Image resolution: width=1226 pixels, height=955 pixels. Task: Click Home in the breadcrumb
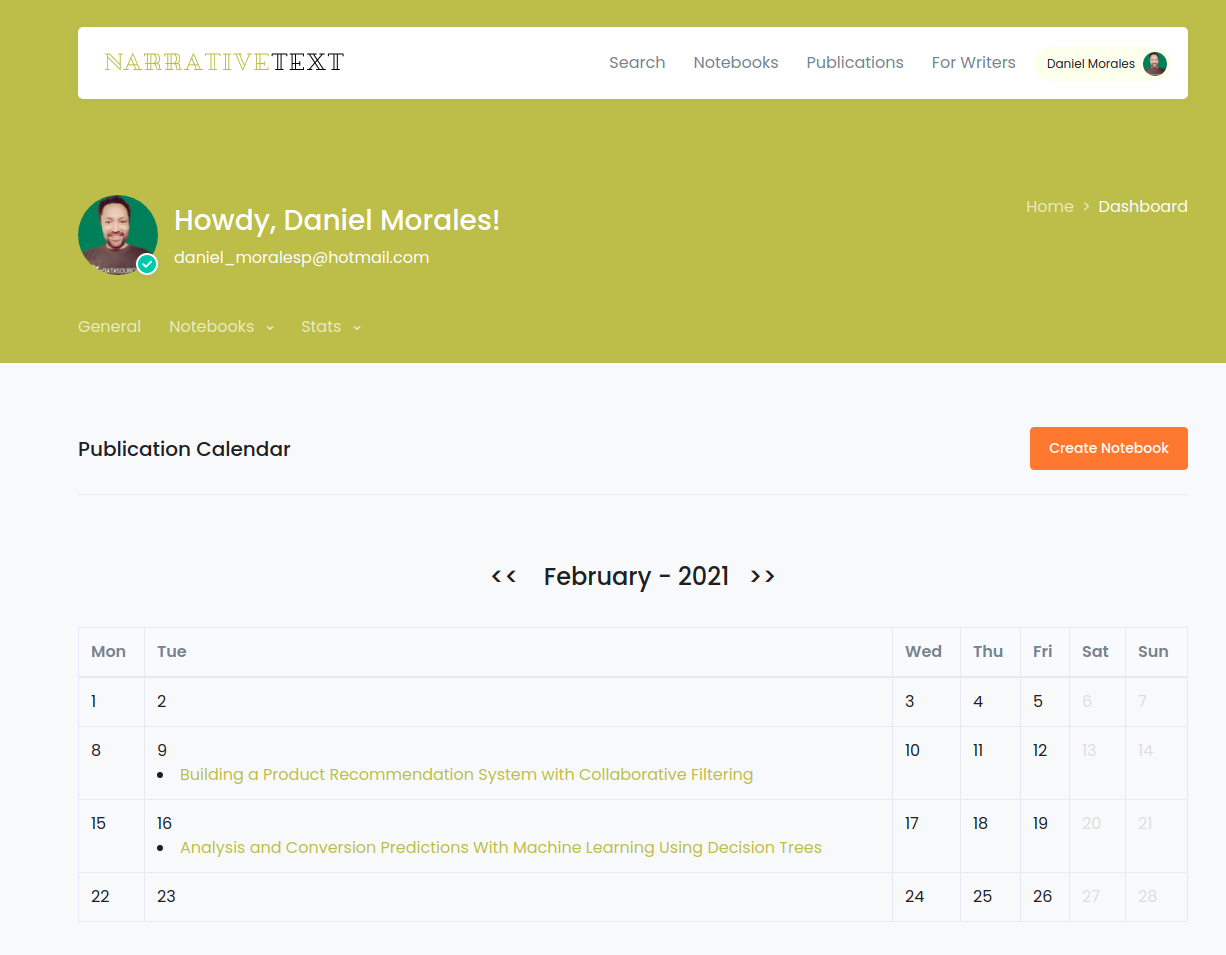(1050, 206)
